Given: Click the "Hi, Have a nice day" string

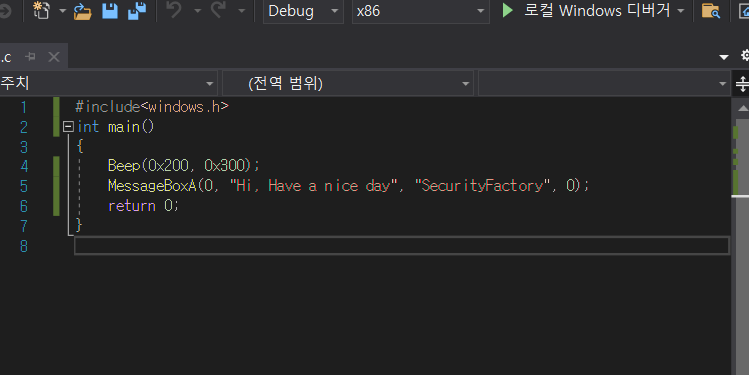Looking at the screenshot, I should click(313, 185).
